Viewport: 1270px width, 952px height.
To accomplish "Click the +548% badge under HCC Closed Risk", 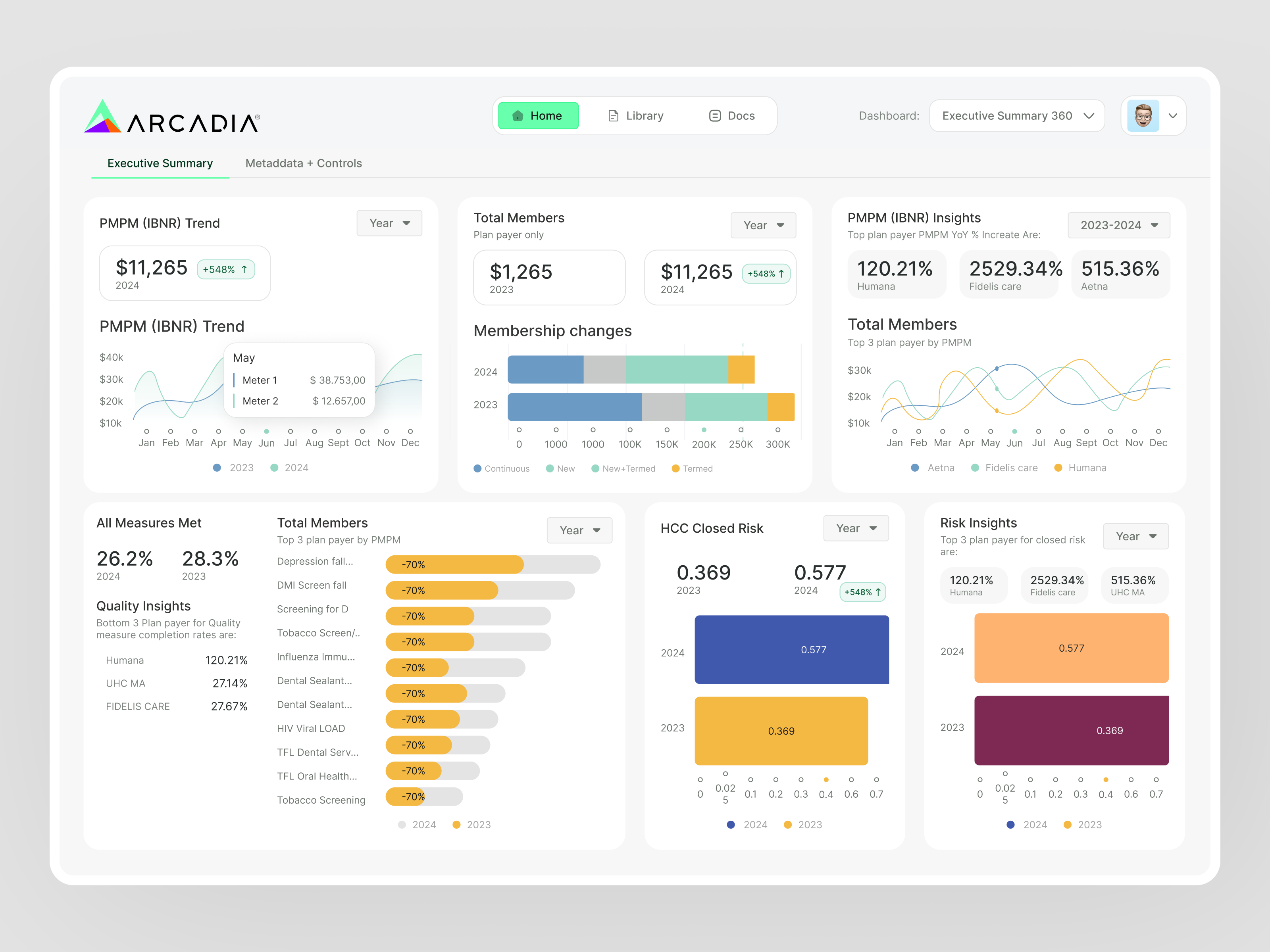I will tap(862, 592).
